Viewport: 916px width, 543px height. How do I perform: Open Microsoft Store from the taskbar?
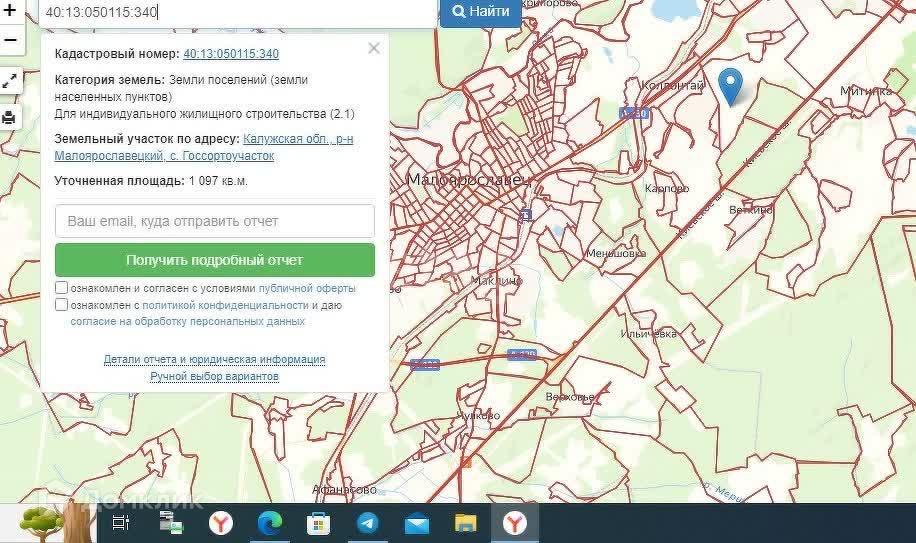pyautogui.click(x=318, y=523)
